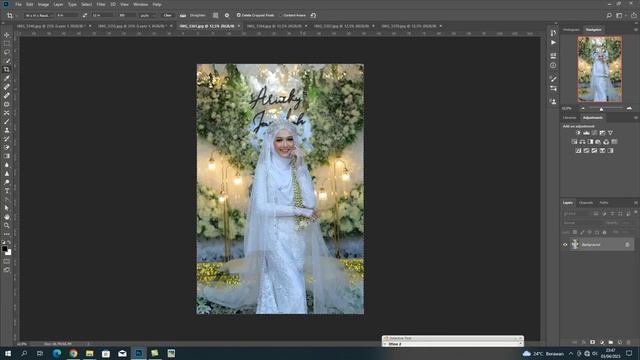The image size is (640, 360).
Task: Zoom out using Navigator small mountain
Action: point(583,109)
